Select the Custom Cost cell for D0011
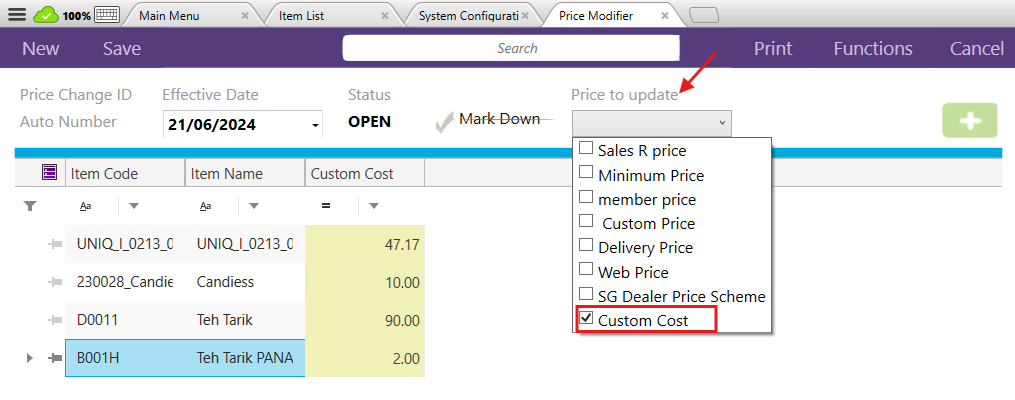Screen dimensions: 1015x400 (x=365, y=320)
